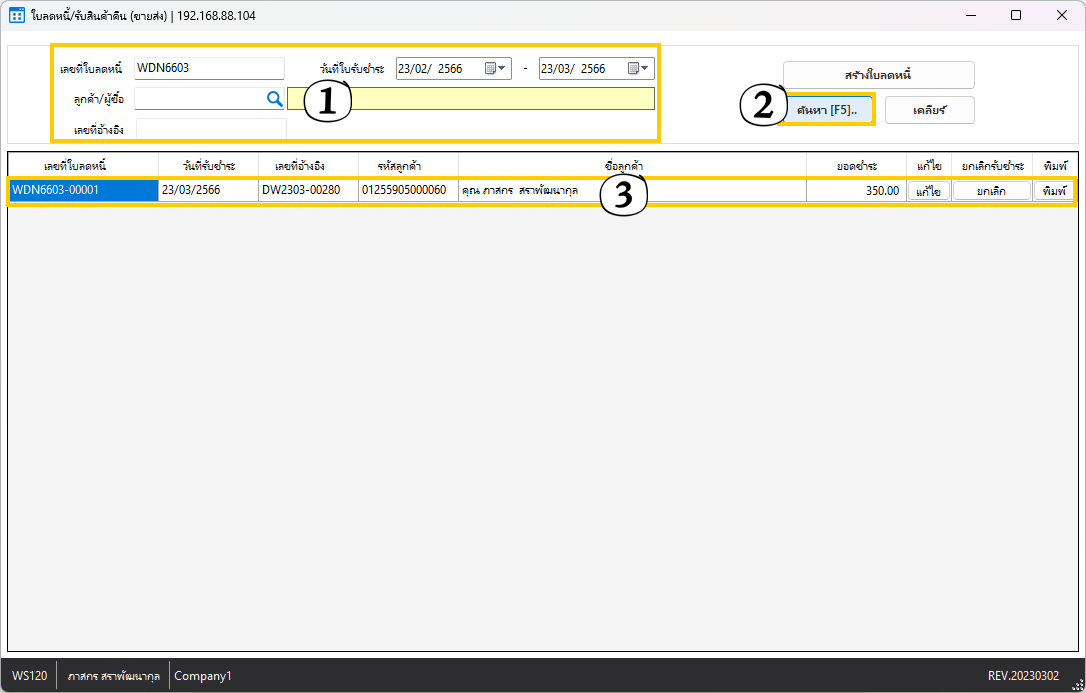This screenshot has width=1086, height=693.
Task: Click the DW2303-00280 reference cell
Action: point(308,191)
